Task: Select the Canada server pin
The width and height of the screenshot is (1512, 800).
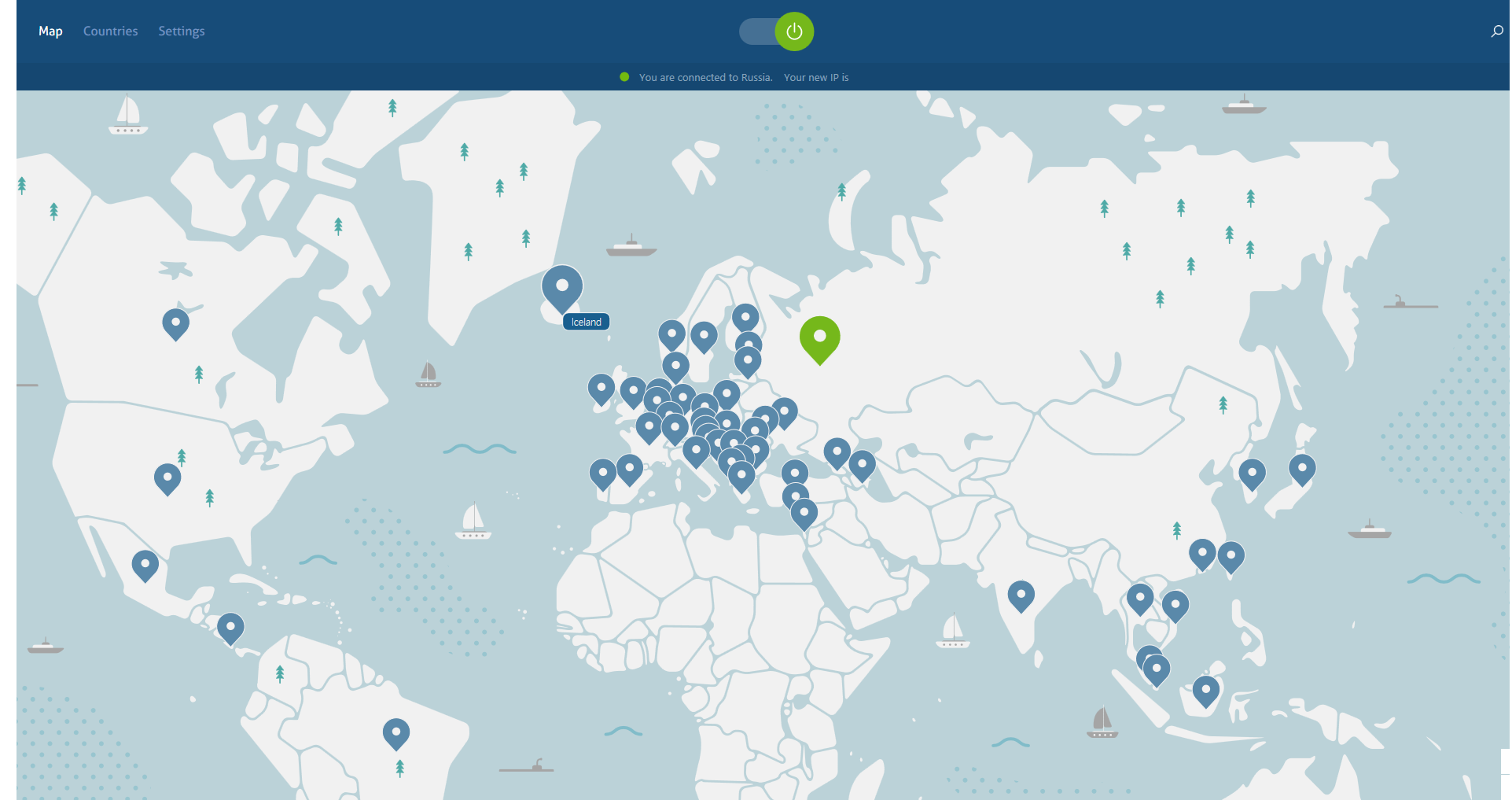Action: [x=175, y=322]
